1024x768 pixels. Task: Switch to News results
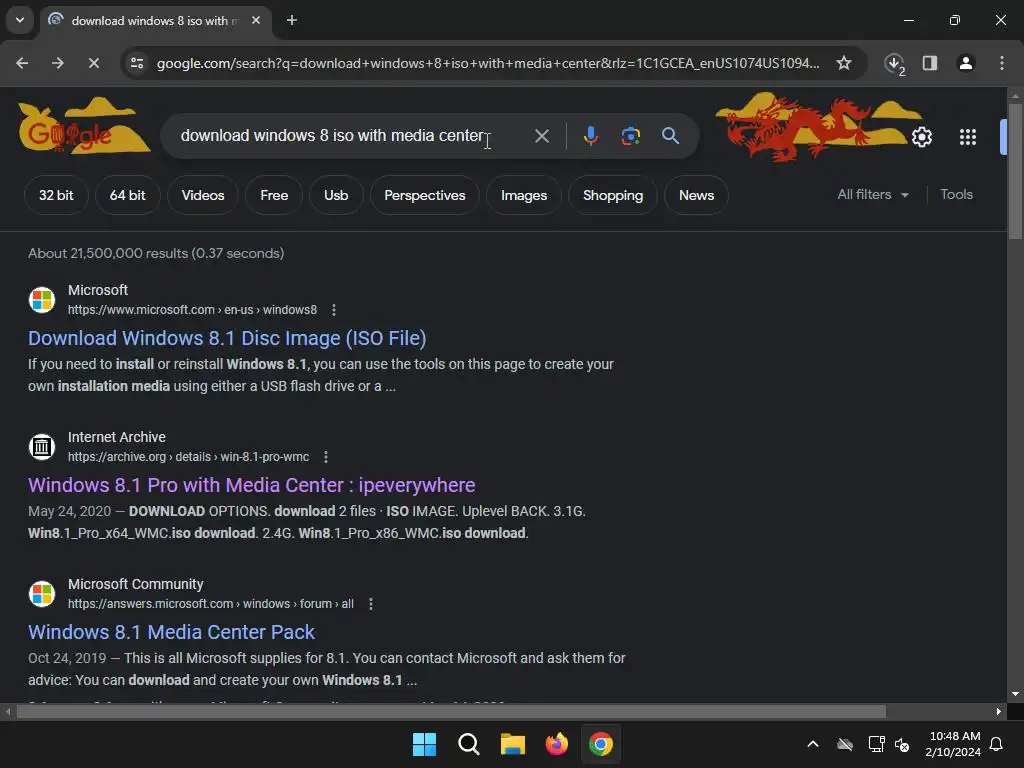pos(696,195)
